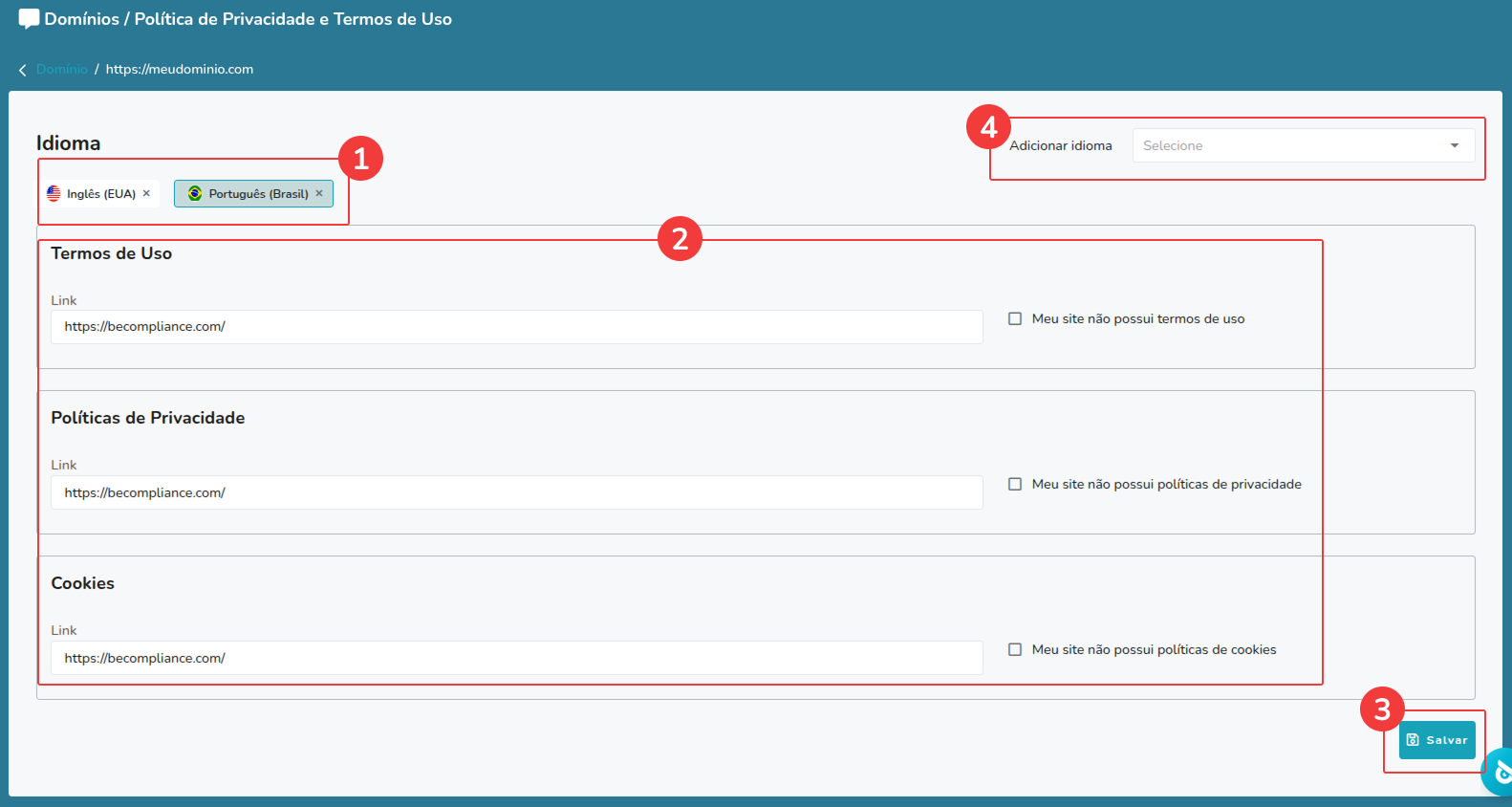Click the Salvar button

coord(1436,740)
